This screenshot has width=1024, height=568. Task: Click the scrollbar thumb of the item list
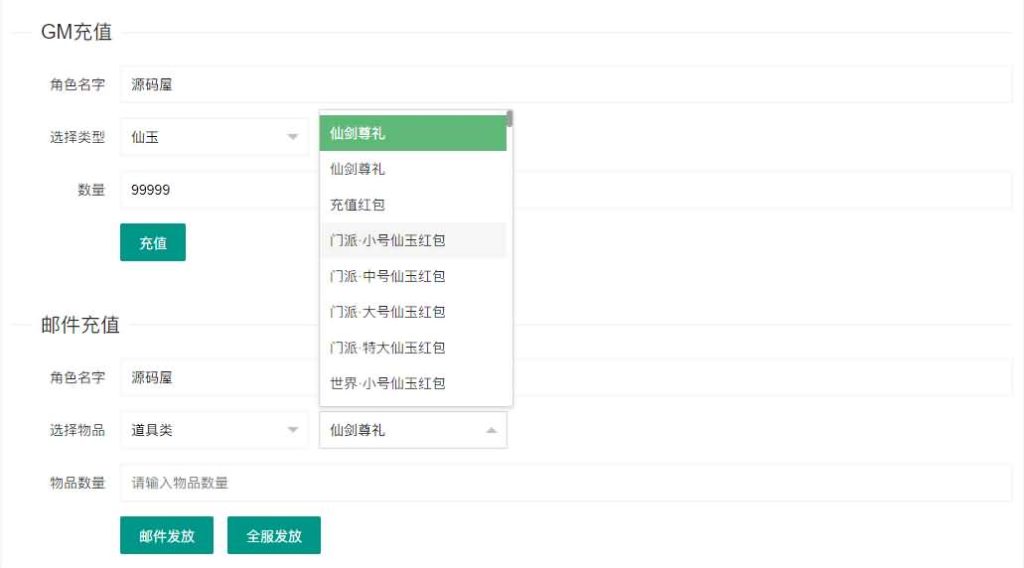click(510, 119)
